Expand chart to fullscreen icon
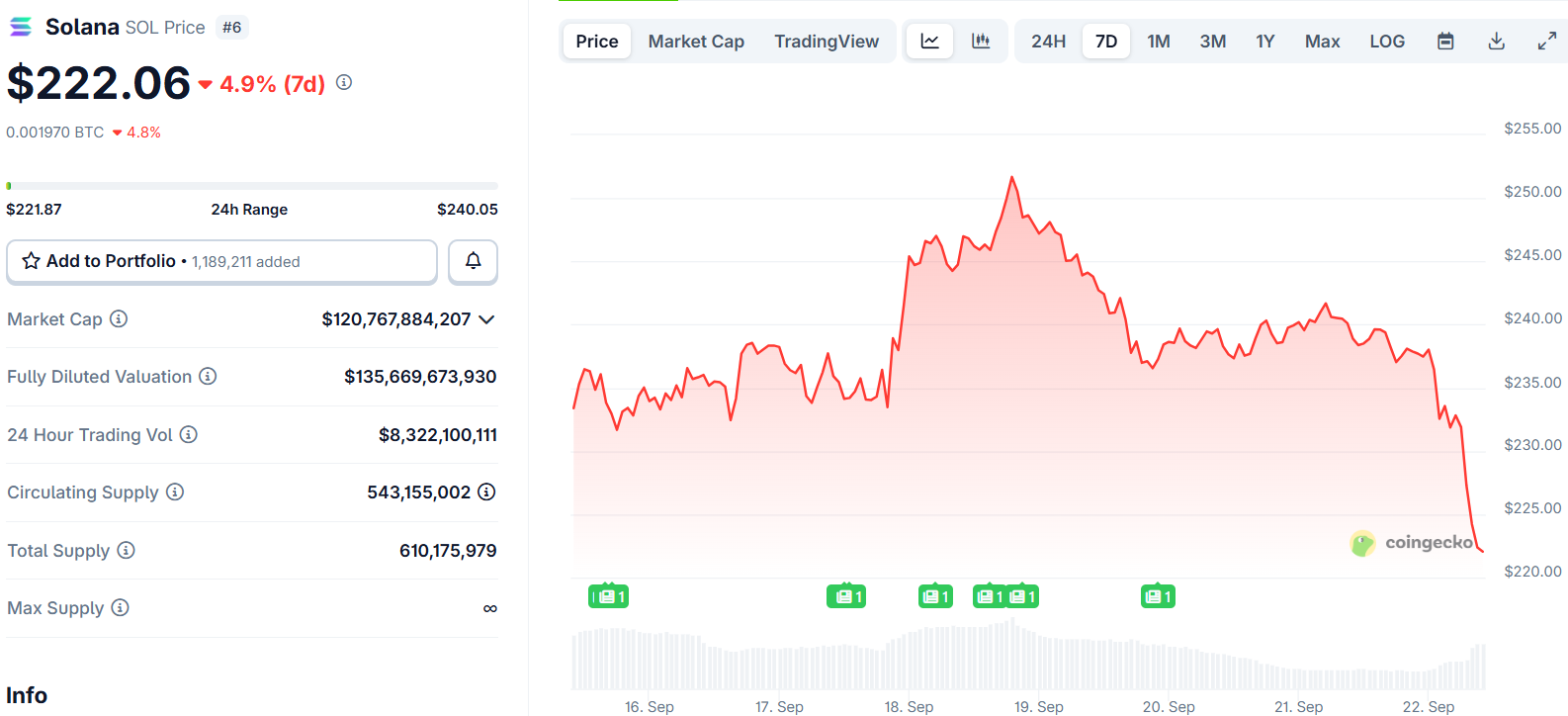Viewport: 1568px width, 716px height. (x=1547, y=41)
